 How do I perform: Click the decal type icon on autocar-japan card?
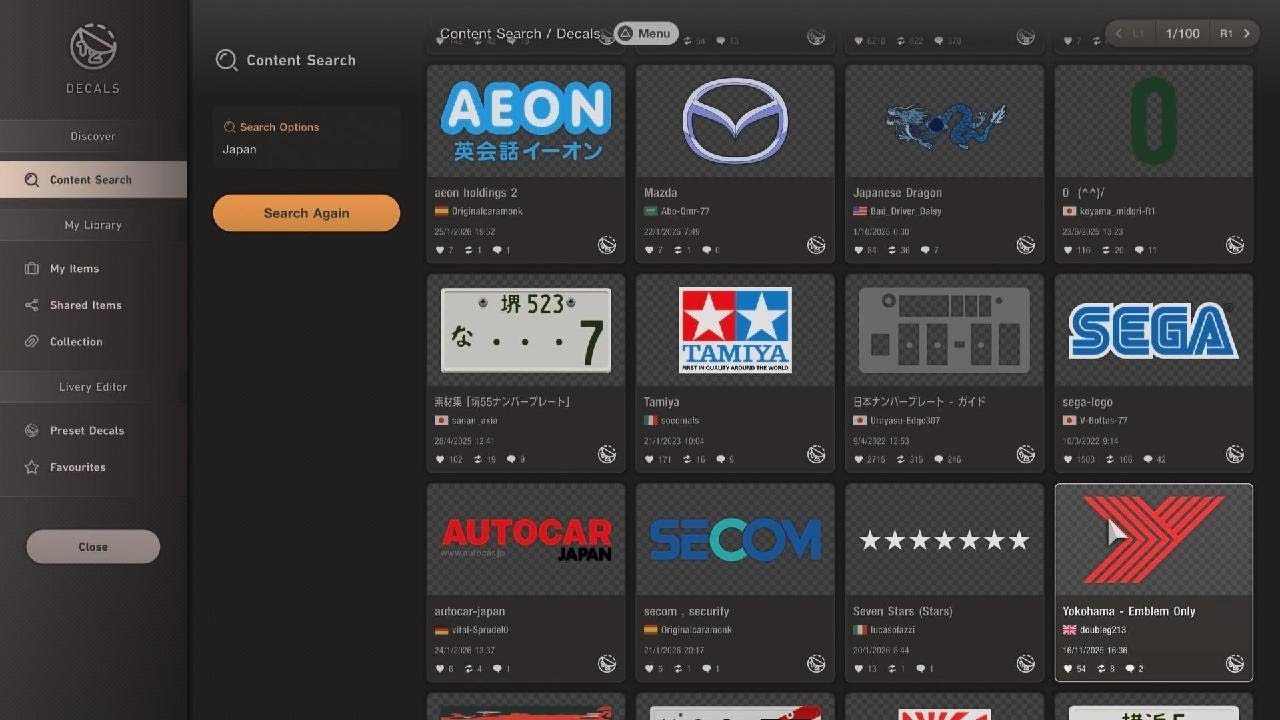pyautogui.click(x=607, y=664)
